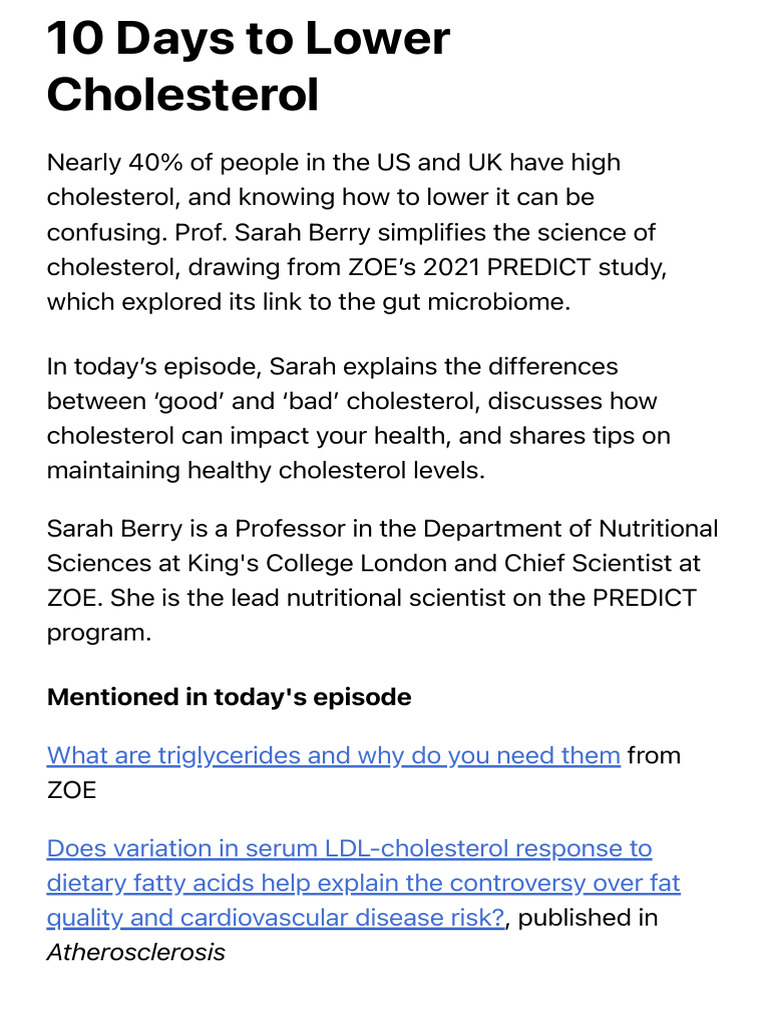768x1024 pixels.
Task: Click the word 'Cholesterol' in the title
Action: [x=183, y=94]
